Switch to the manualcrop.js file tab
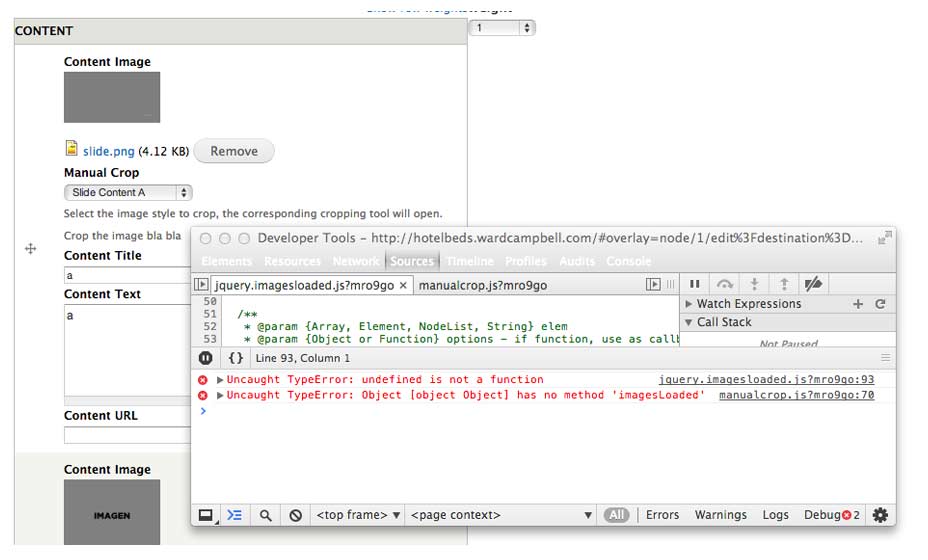 483,285
